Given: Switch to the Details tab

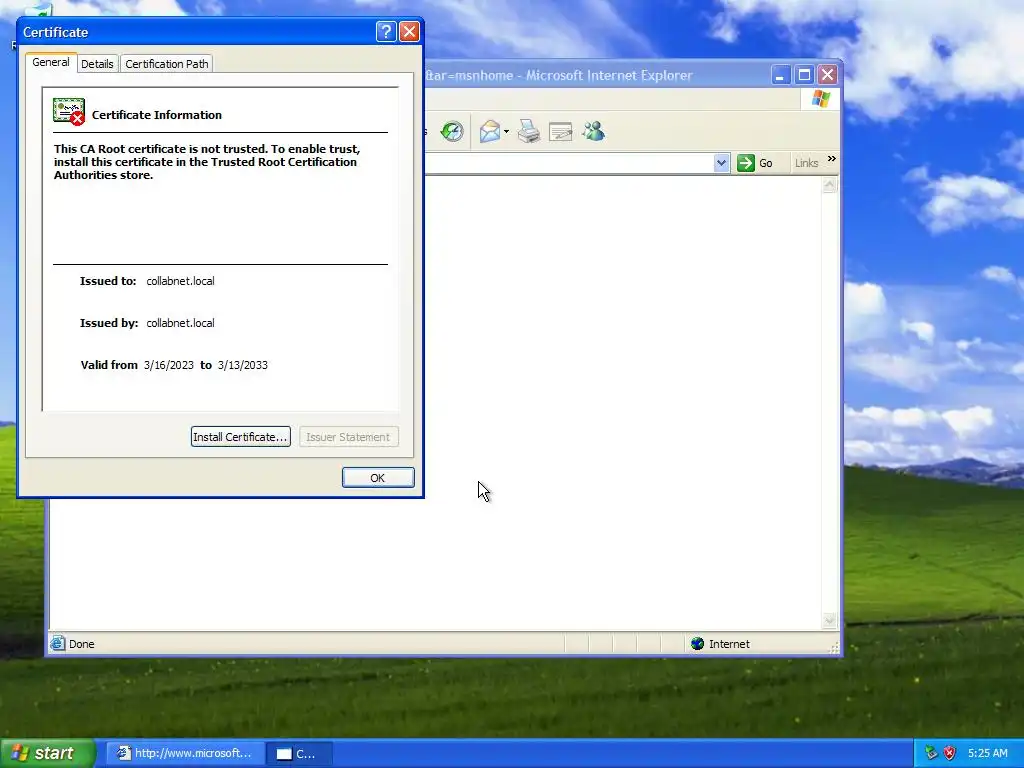Looking at the screenshot, I should 97,64.
